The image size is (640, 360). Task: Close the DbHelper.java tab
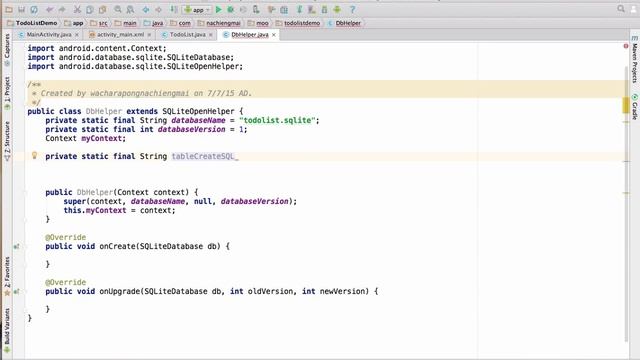click(274, 35)
